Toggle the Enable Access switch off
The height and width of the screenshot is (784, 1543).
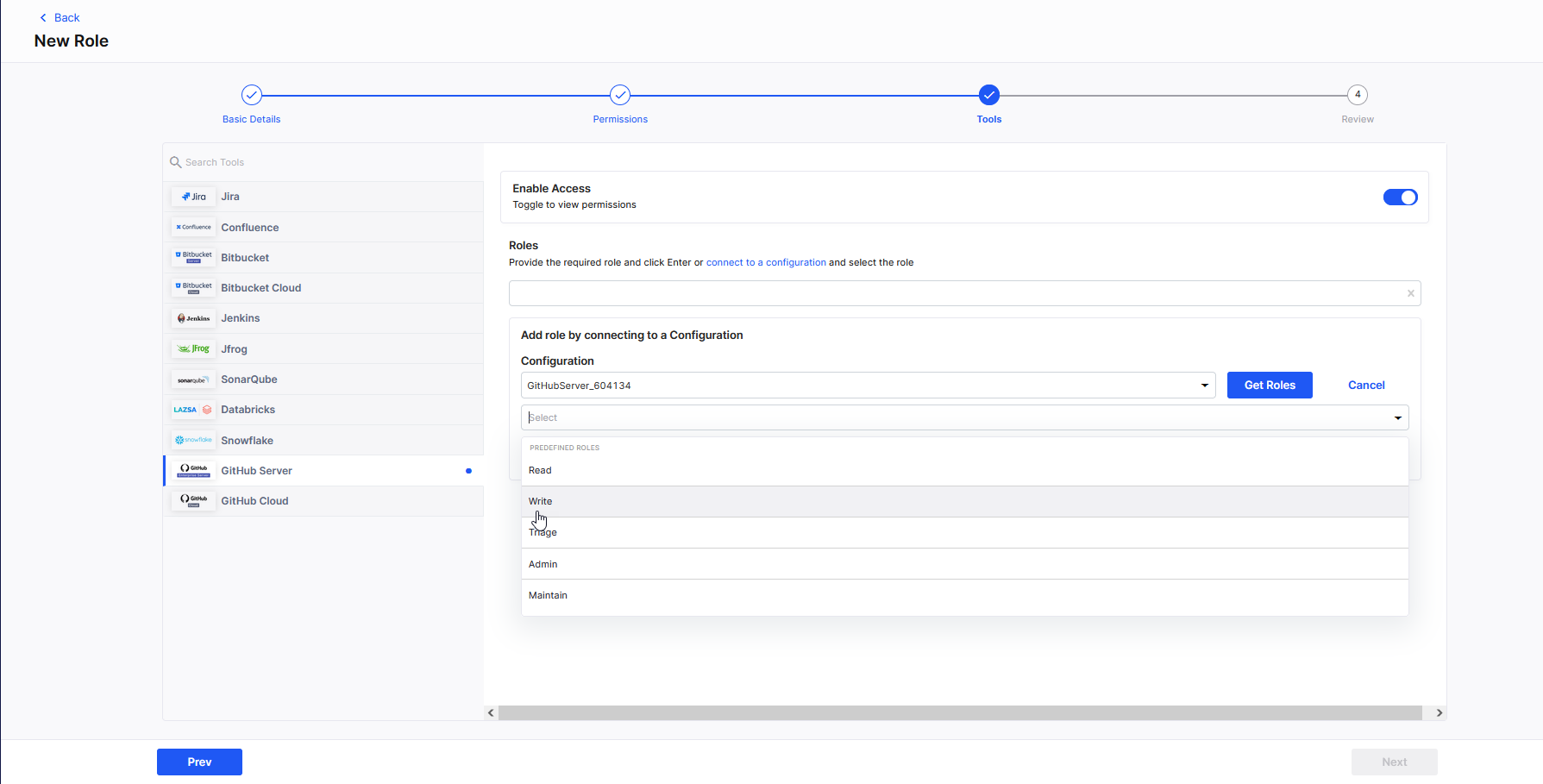click(x=1401, y=198)
